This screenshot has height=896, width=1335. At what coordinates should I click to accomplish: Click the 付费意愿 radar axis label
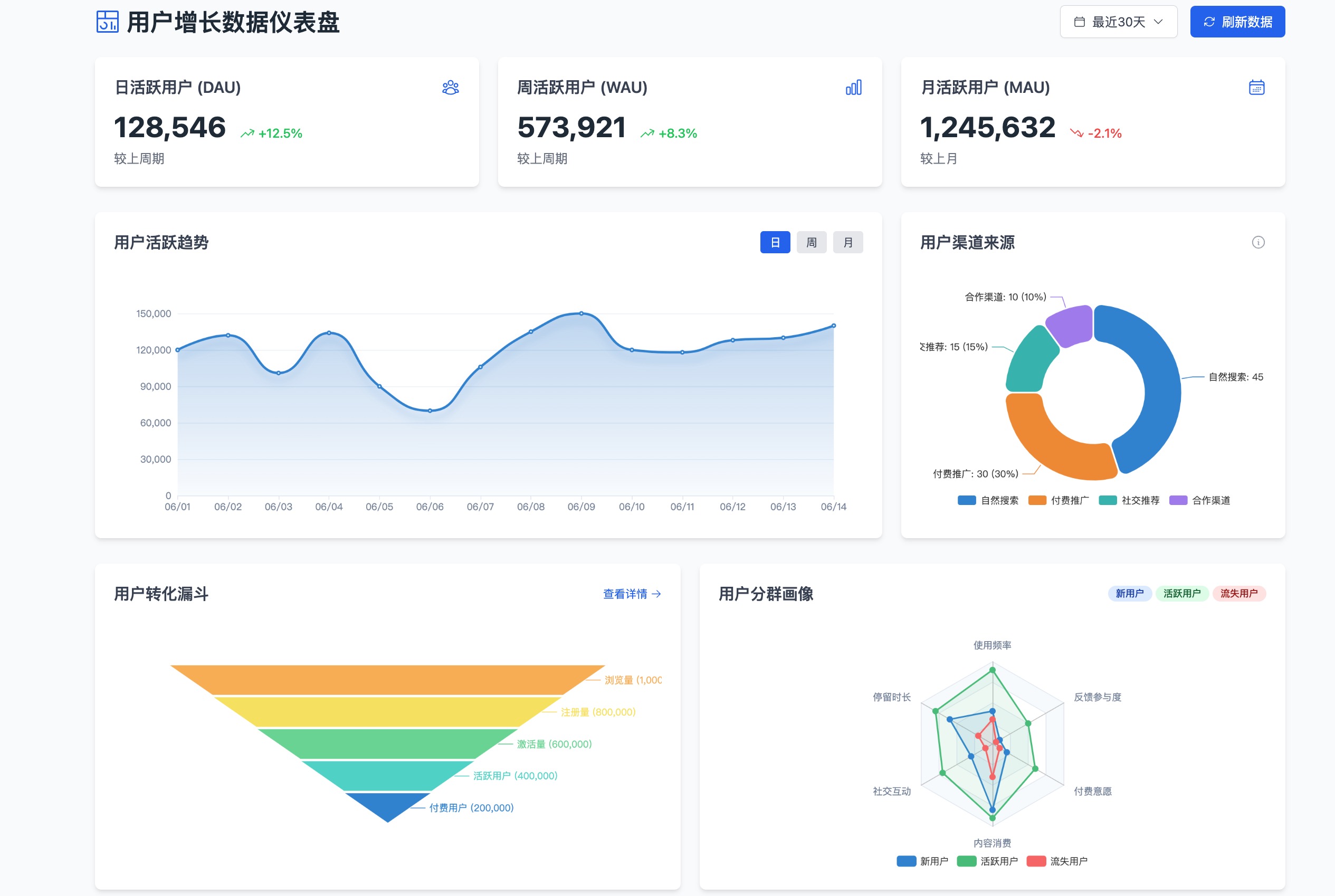(x=1092, y=791)
